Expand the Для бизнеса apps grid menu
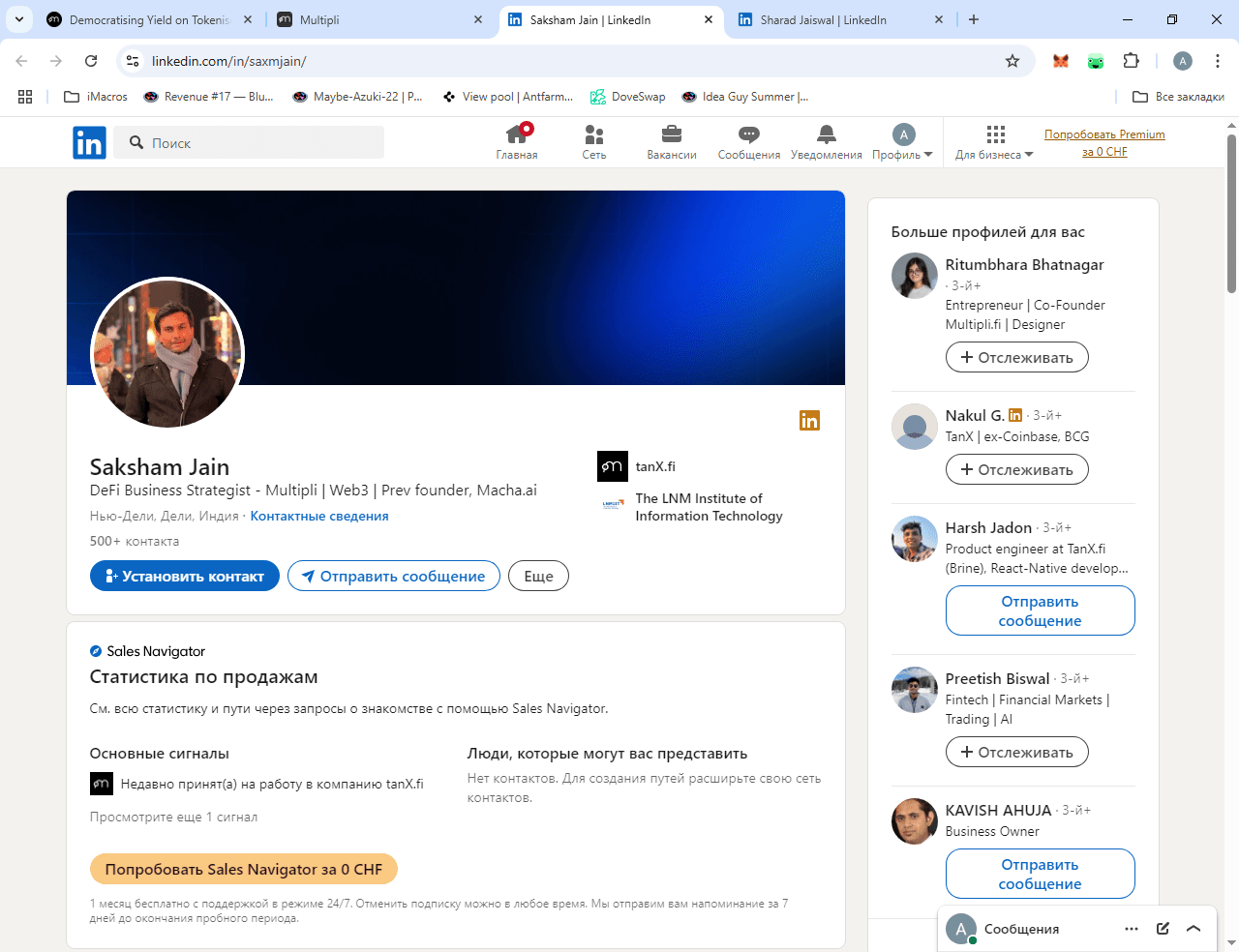Screen dimensions: 1239x952 (995, 142)
